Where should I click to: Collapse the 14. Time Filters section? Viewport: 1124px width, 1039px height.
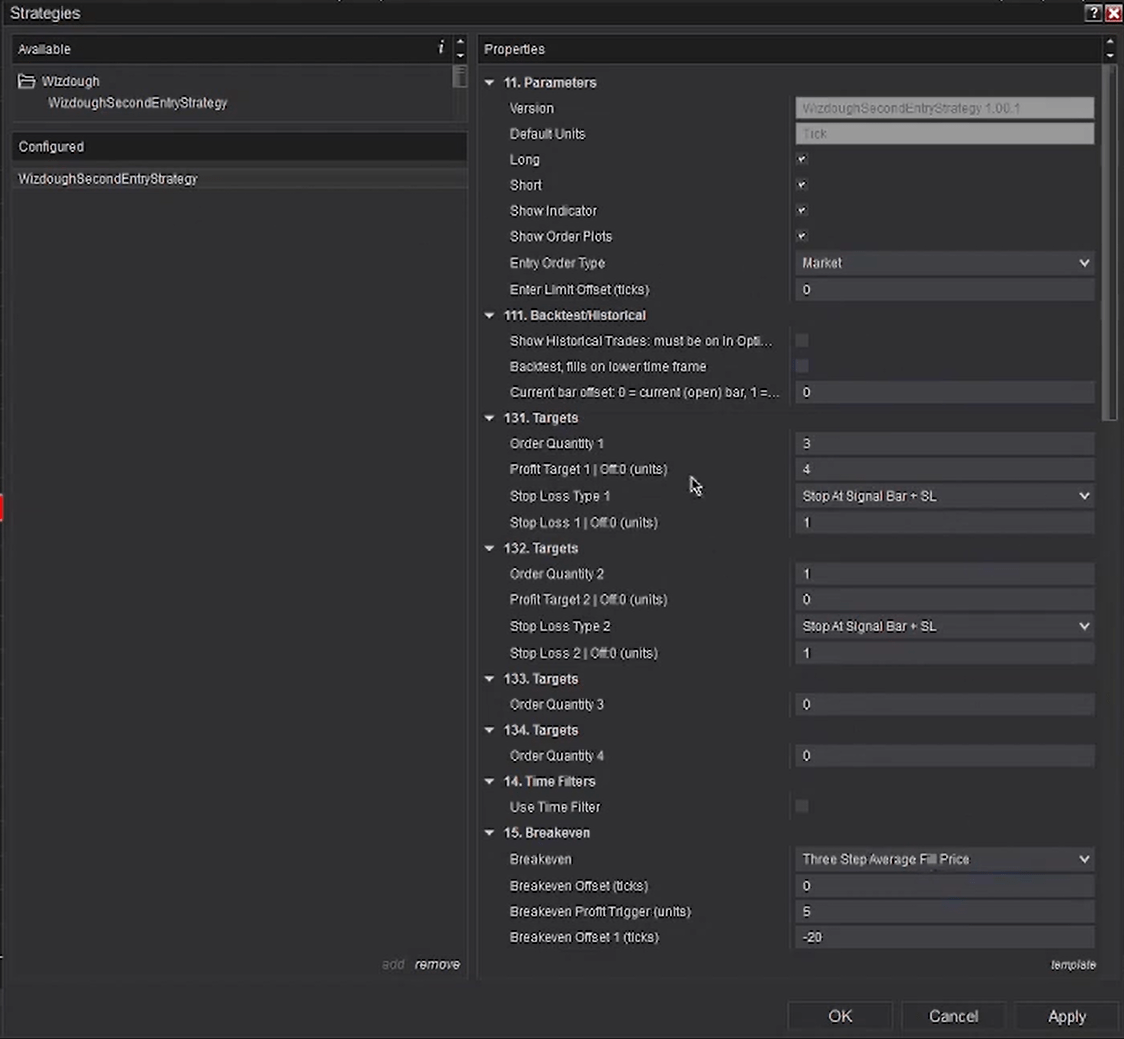coord(490,782)
